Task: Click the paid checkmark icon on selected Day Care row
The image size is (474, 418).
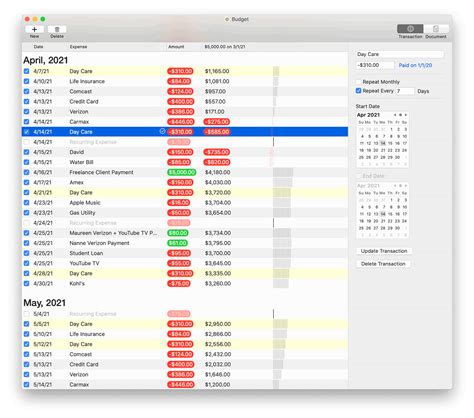Action: [162, 131]
